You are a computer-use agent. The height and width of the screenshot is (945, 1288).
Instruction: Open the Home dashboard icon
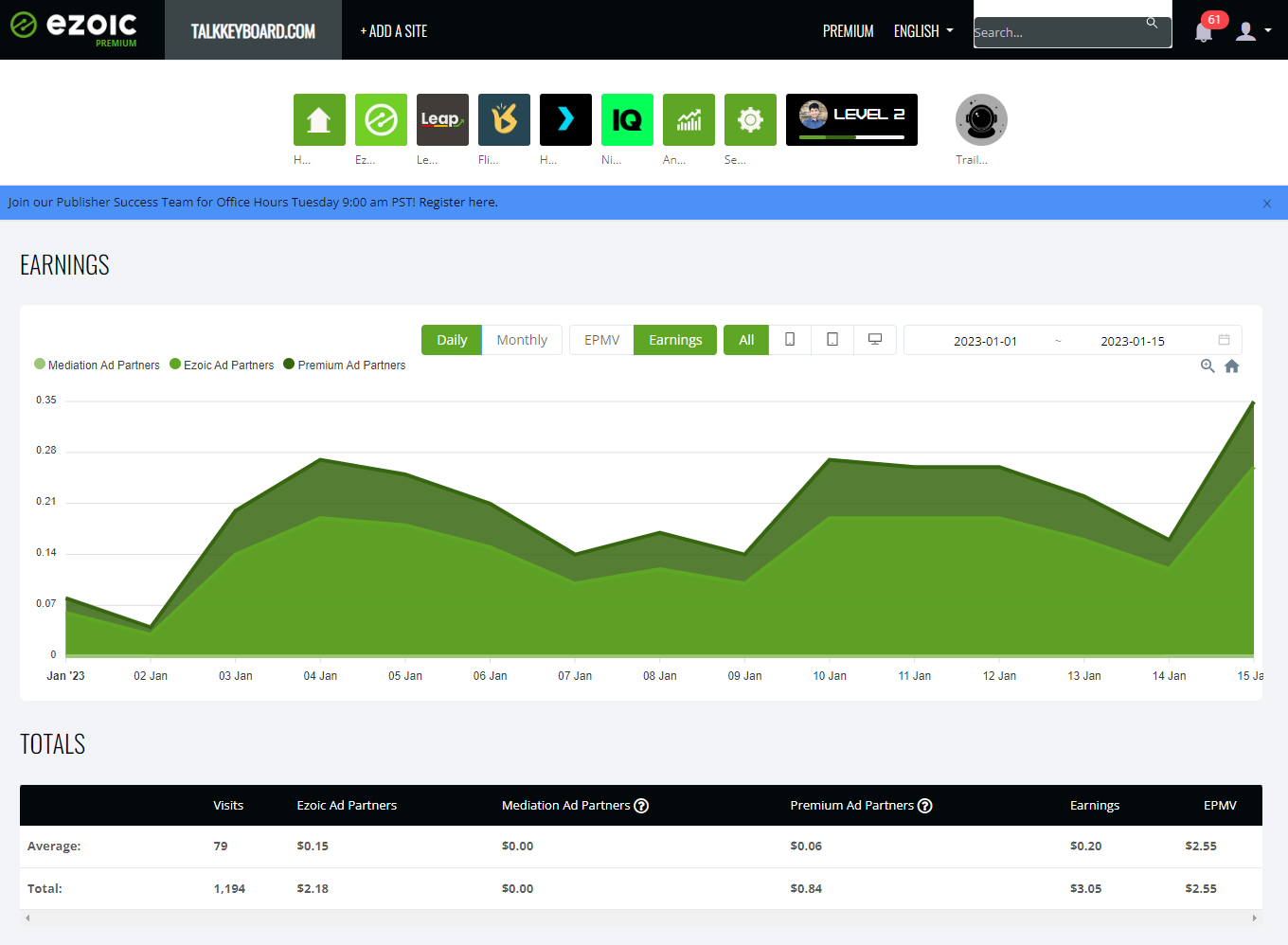click(319, 119)
